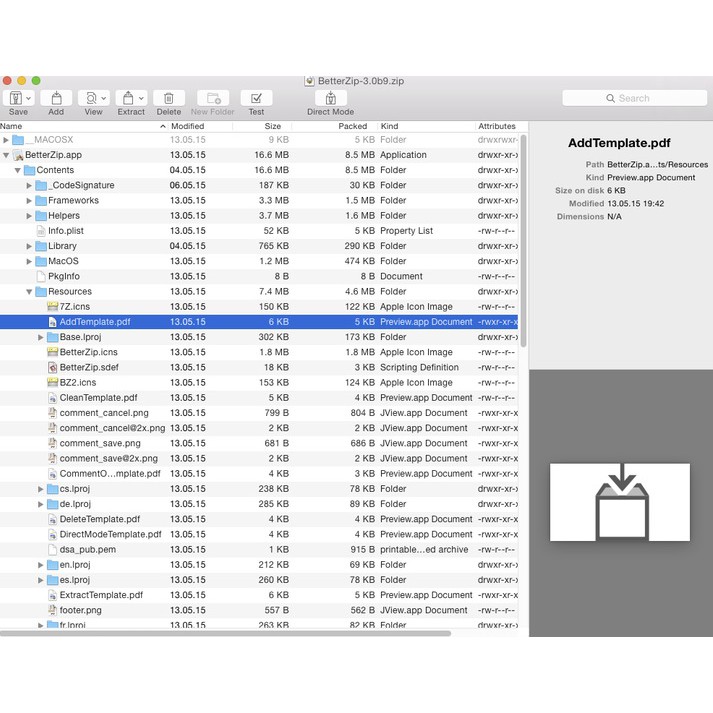
Task: Sort by the Size column header
Action: (x=272, y=127)
